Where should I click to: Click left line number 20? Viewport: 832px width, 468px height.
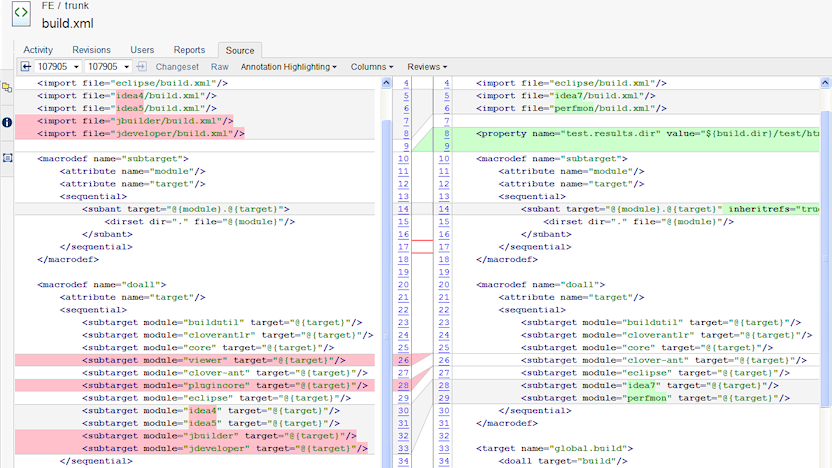[x=403, y=285]
